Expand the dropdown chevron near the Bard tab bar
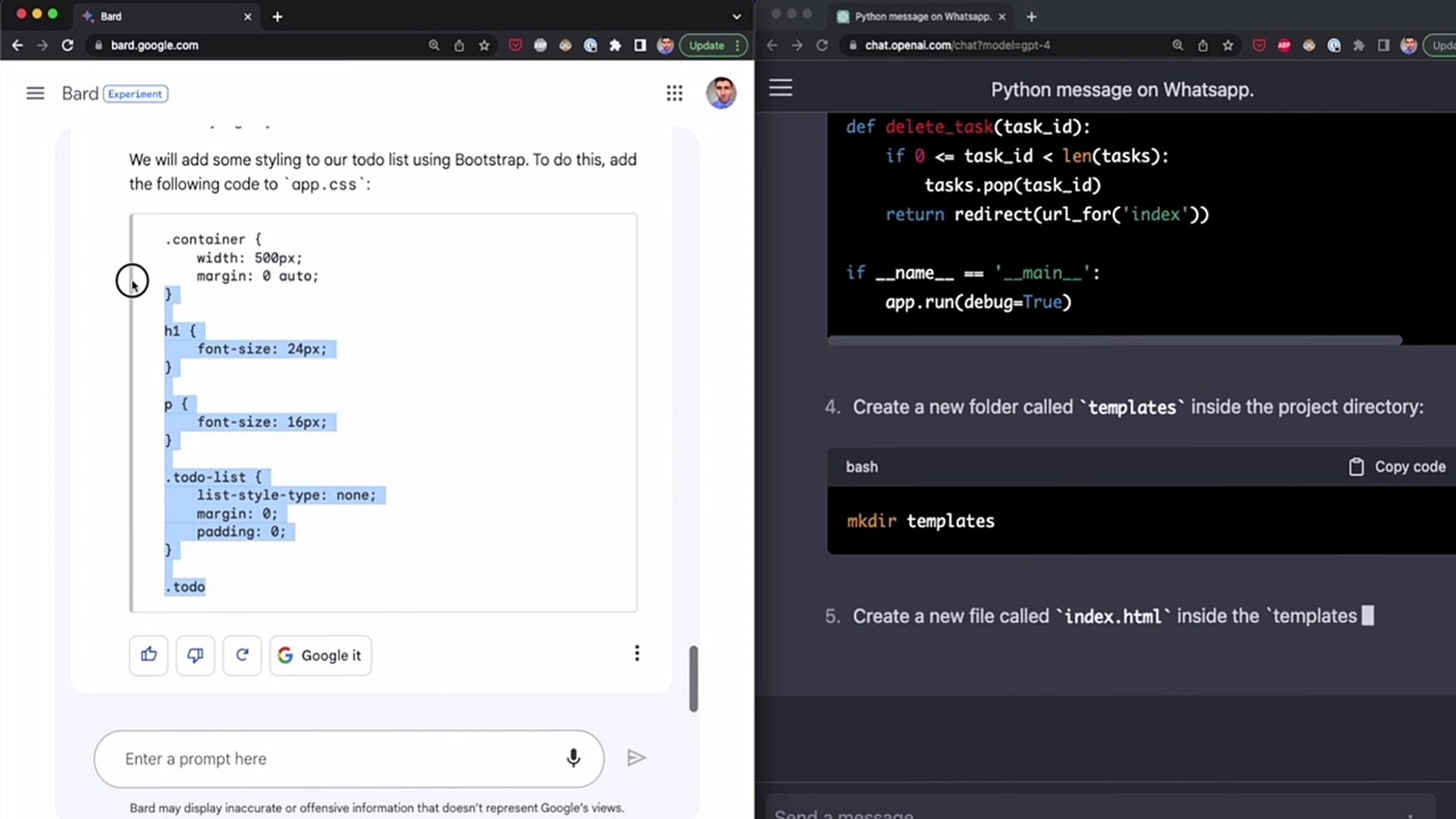 click(736, 16)
